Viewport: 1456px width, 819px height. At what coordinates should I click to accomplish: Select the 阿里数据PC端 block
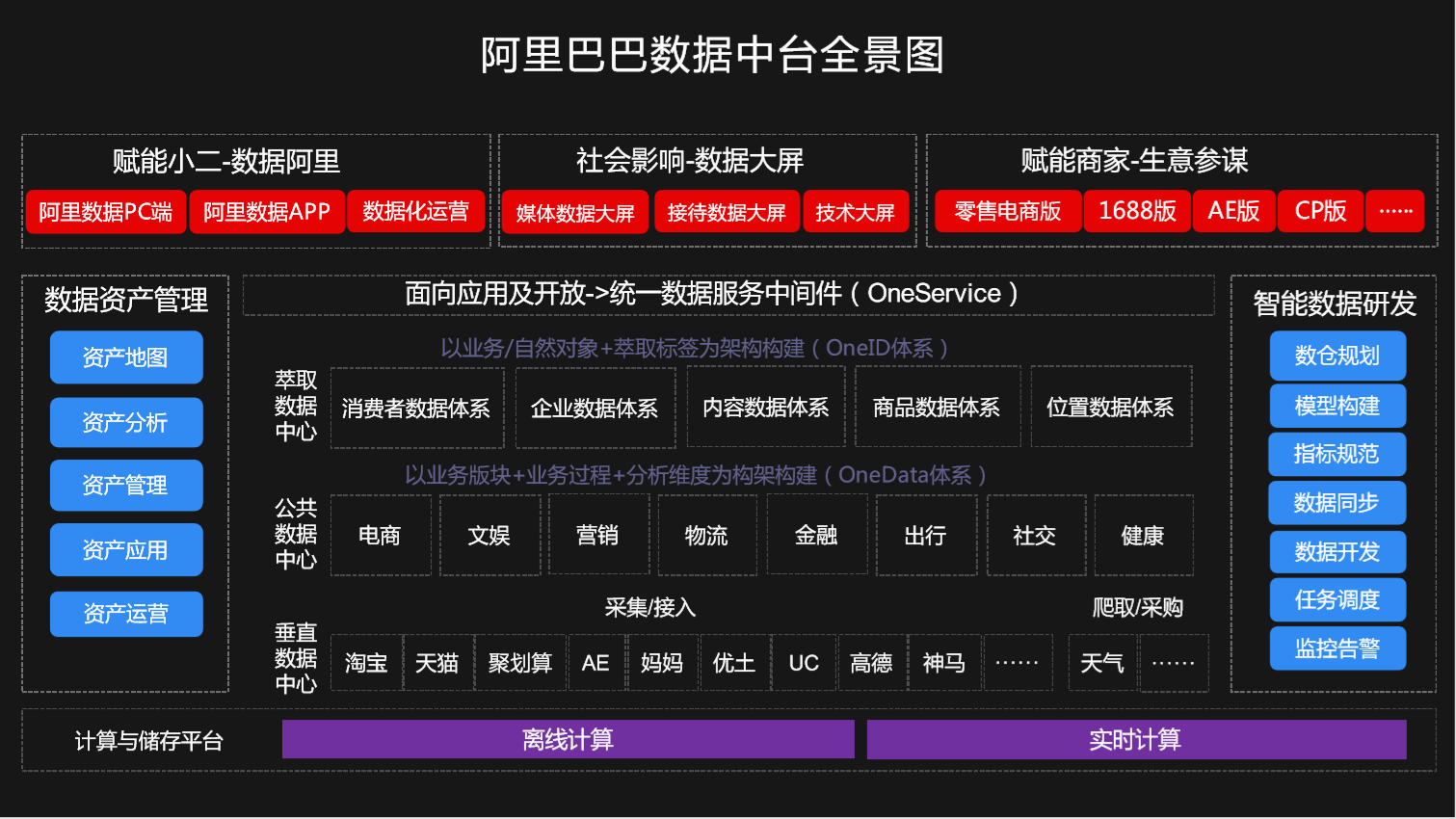pos(107,211)
